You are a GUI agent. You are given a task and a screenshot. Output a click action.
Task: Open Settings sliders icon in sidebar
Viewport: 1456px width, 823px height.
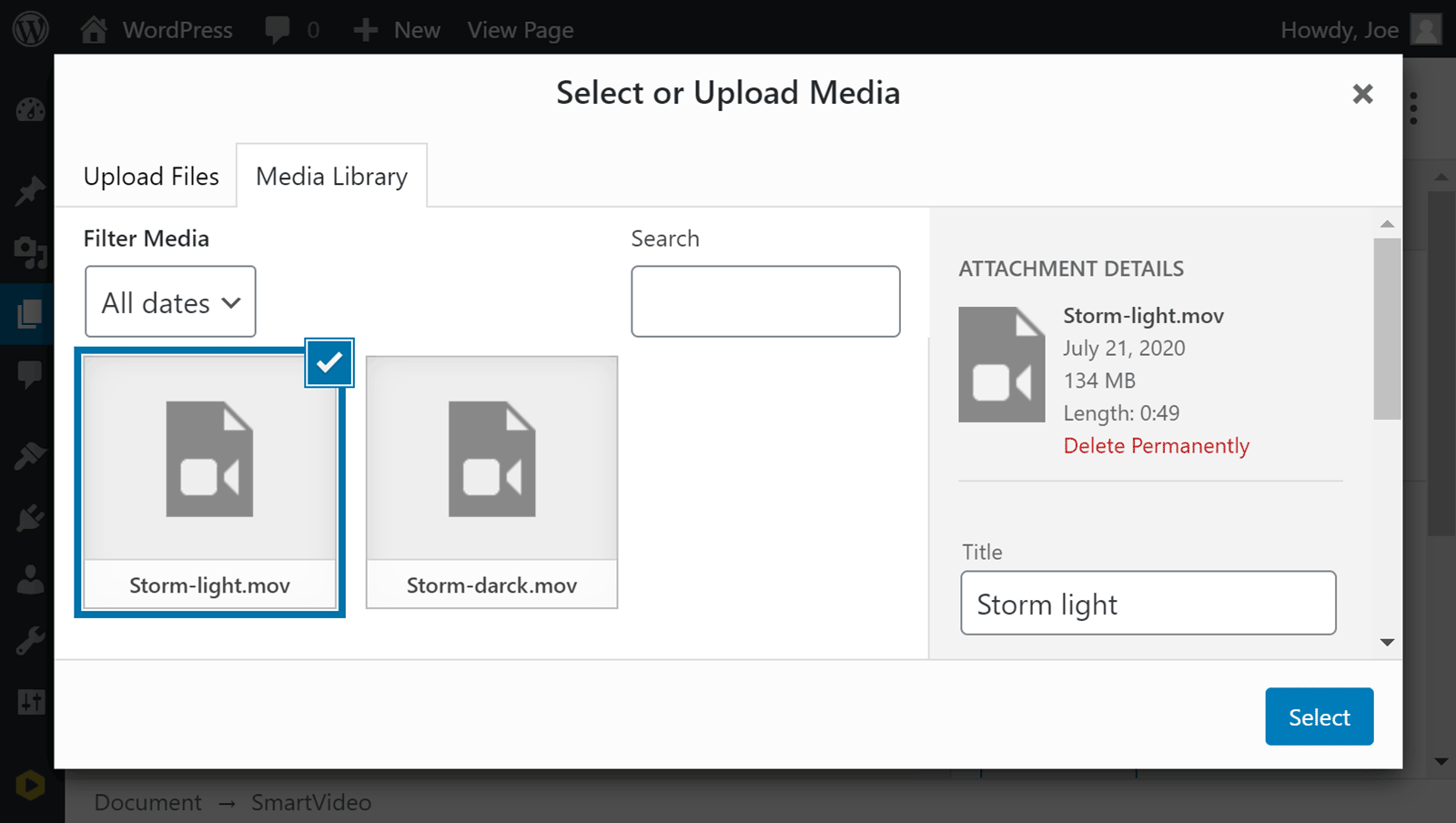tap(30, 702)
